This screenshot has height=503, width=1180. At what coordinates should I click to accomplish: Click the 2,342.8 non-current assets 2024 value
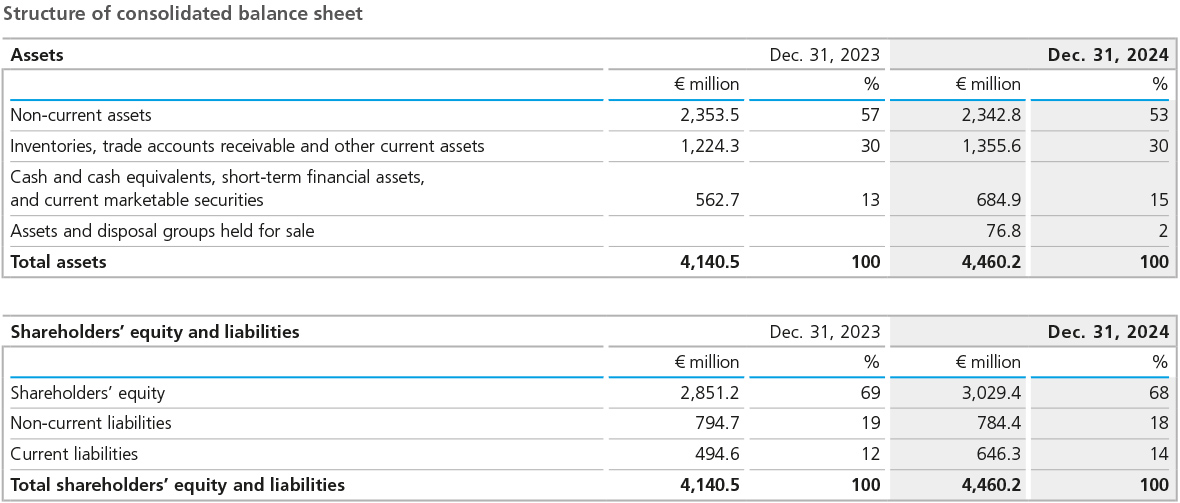[x=991, y=115]
